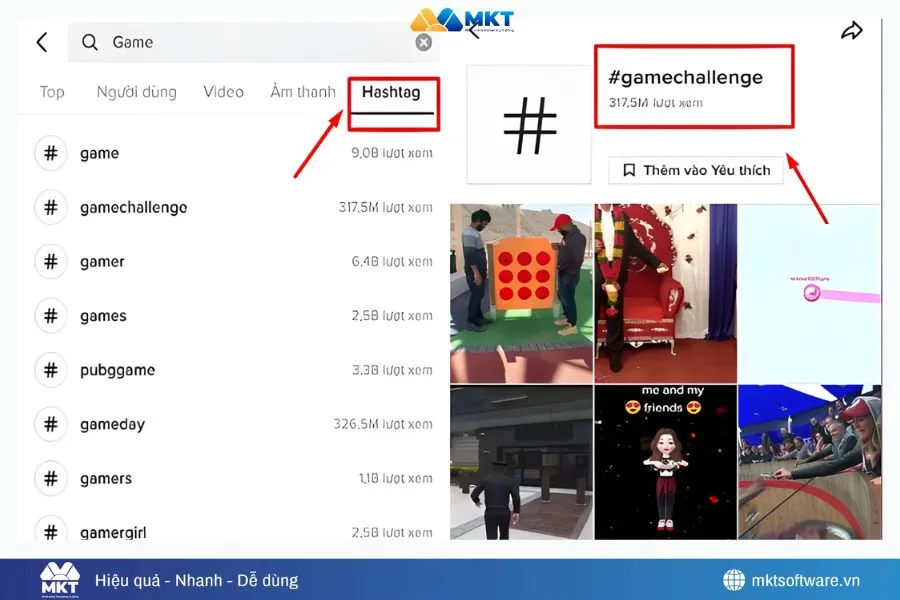Click the back arrow beside the search bar
This screenshot has height=600, width=900.
click(x=41, y=42)
